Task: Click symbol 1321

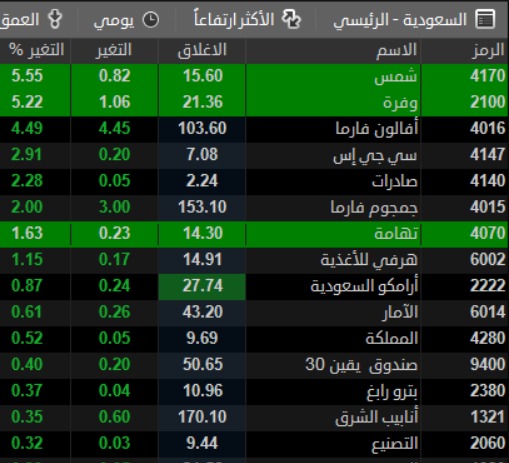Action: (x=487, y=417)
